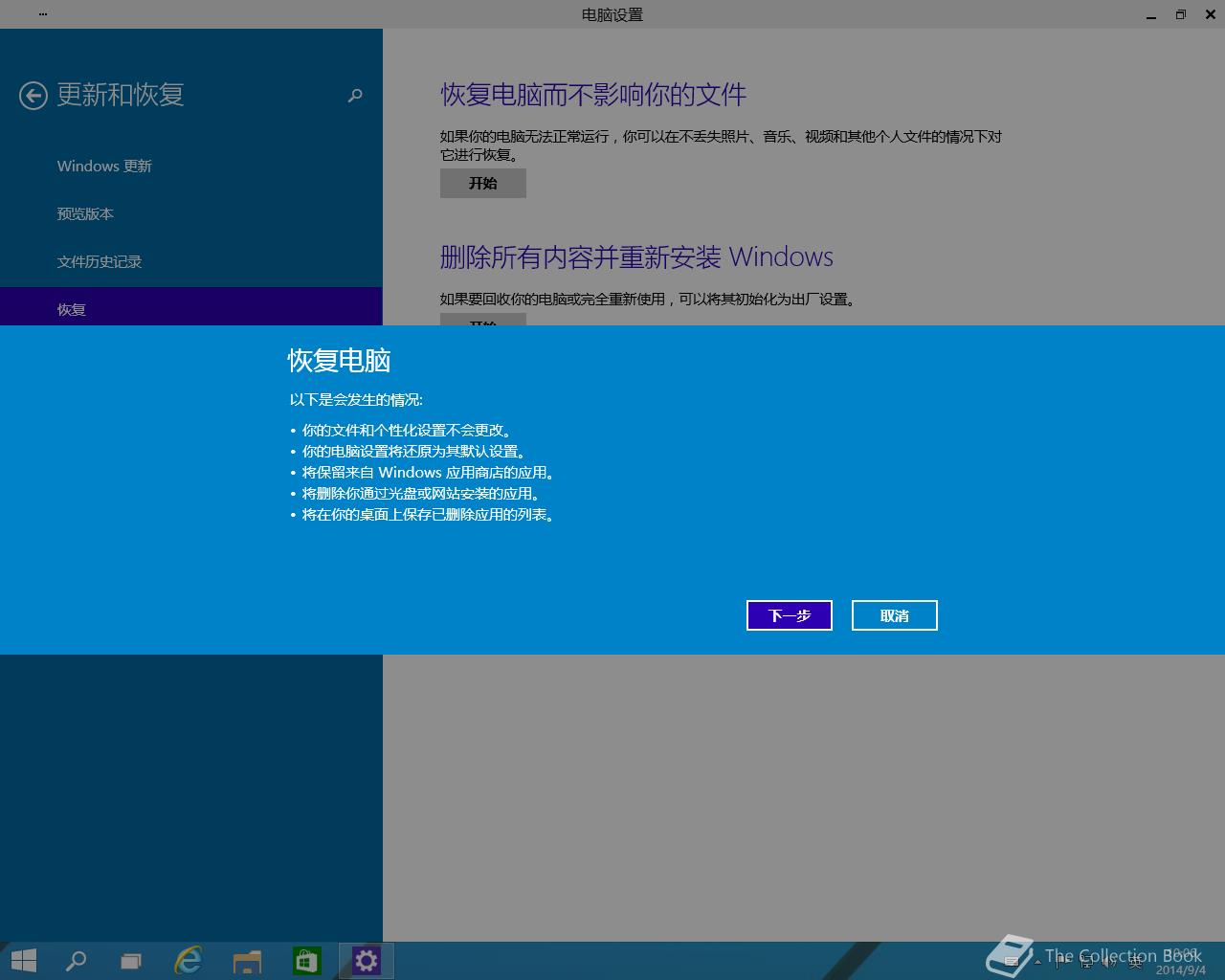Open 文件历史记录 in the sidebar

coord(100,261)
